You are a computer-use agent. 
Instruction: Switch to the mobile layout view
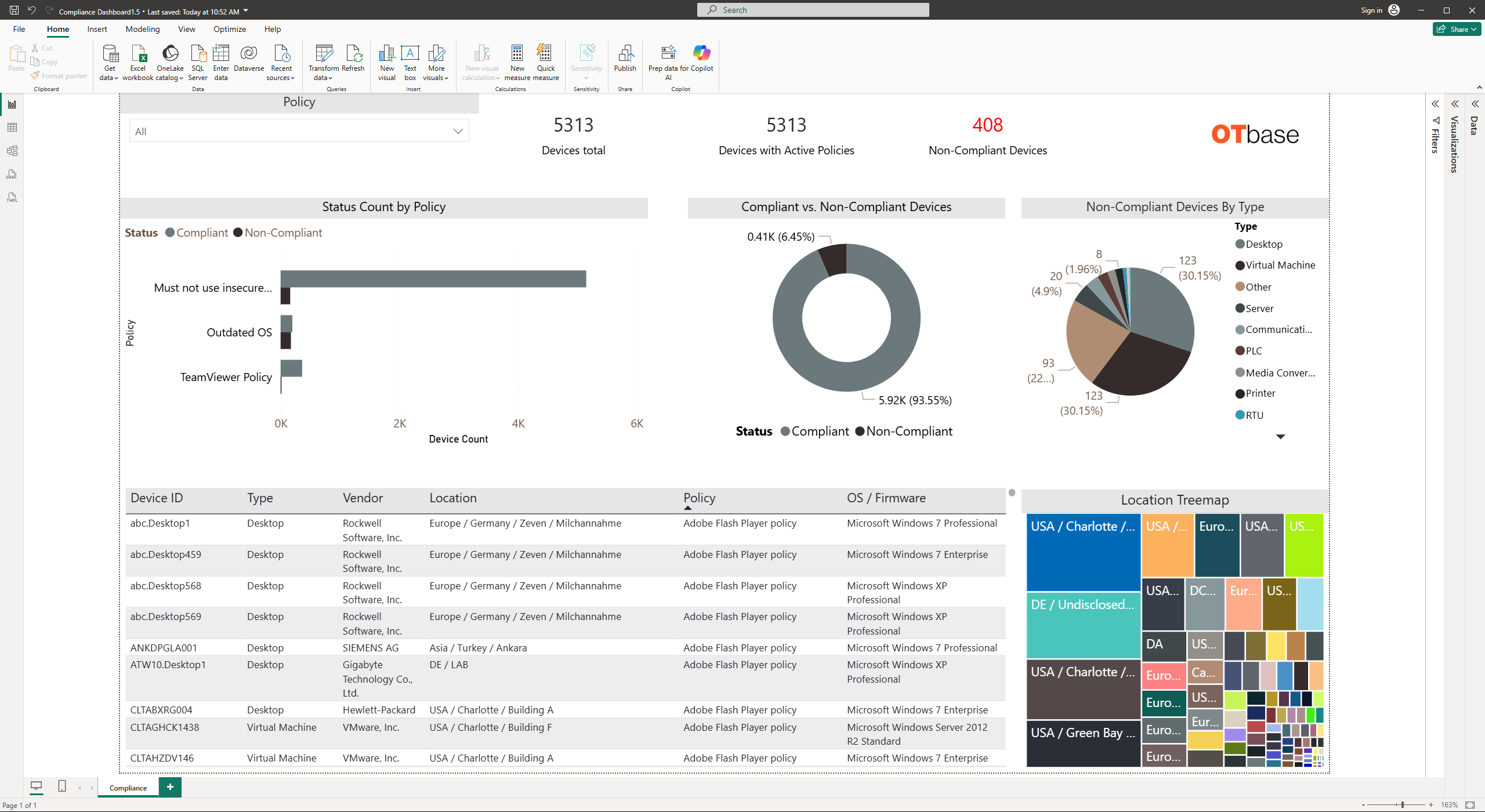pyautogui.click(x=62, y=786)
